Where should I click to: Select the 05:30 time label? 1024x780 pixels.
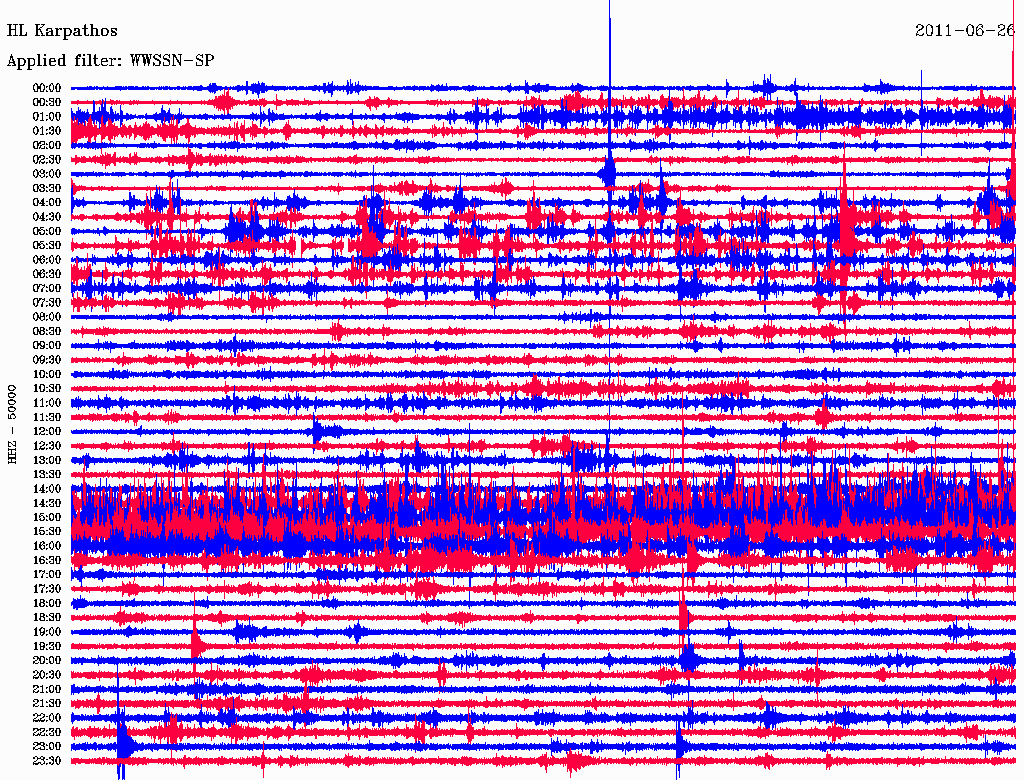click(x=47, y=246)
